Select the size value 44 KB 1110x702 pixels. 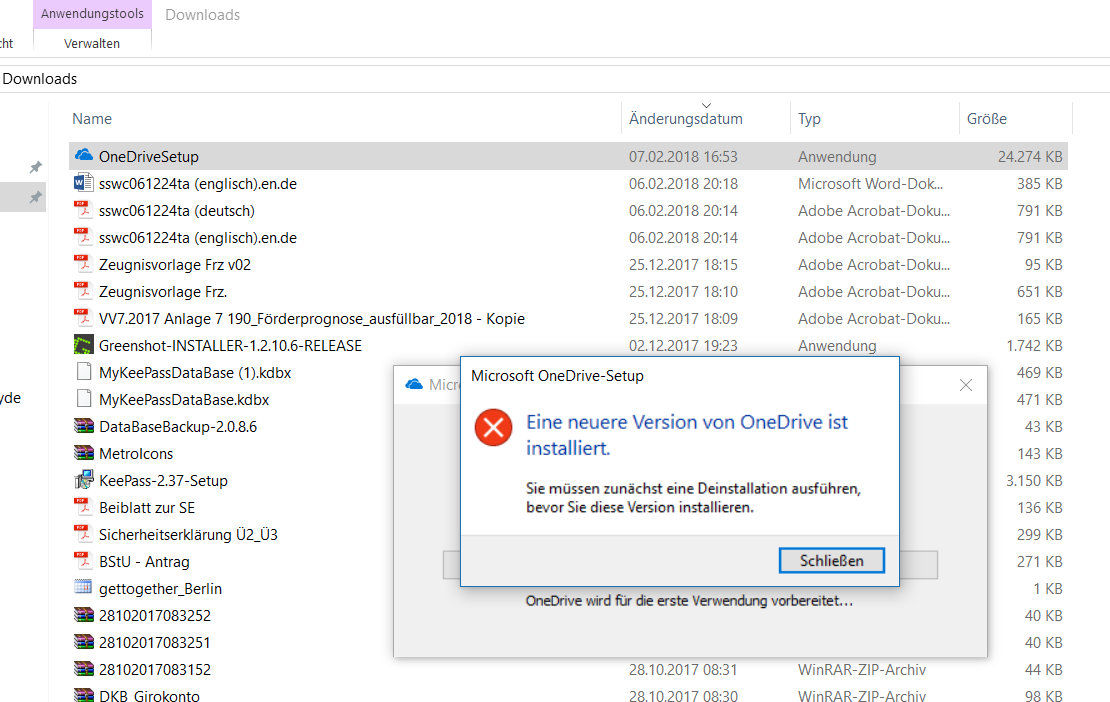(1043, 669)
